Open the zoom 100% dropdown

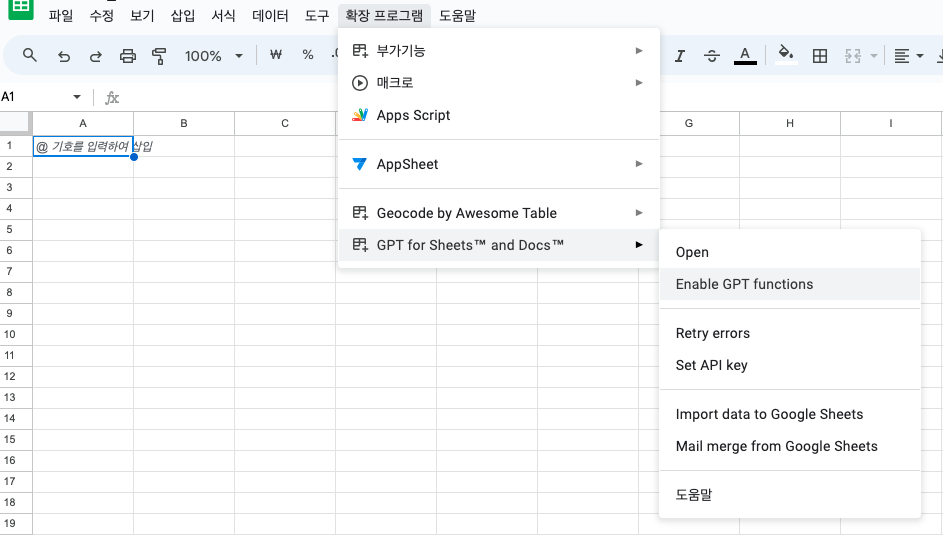coord(213,56)
